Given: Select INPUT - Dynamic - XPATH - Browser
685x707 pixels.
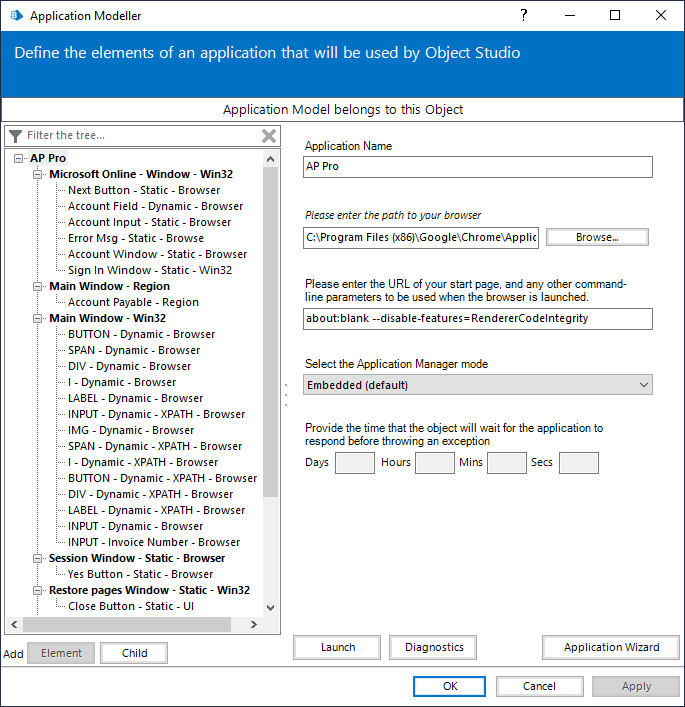Looking at the screenshot, I should pyautogui.click(x=156, y=414).
